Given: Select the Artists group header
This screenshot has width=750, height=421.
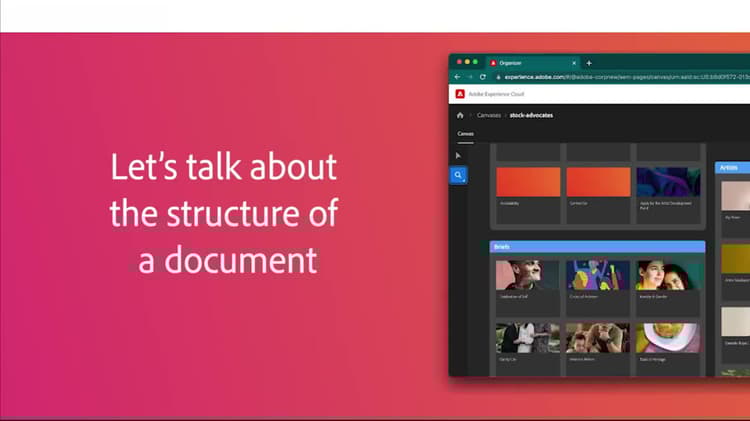Looking at the screenshot, I should (x=732, y=167).
